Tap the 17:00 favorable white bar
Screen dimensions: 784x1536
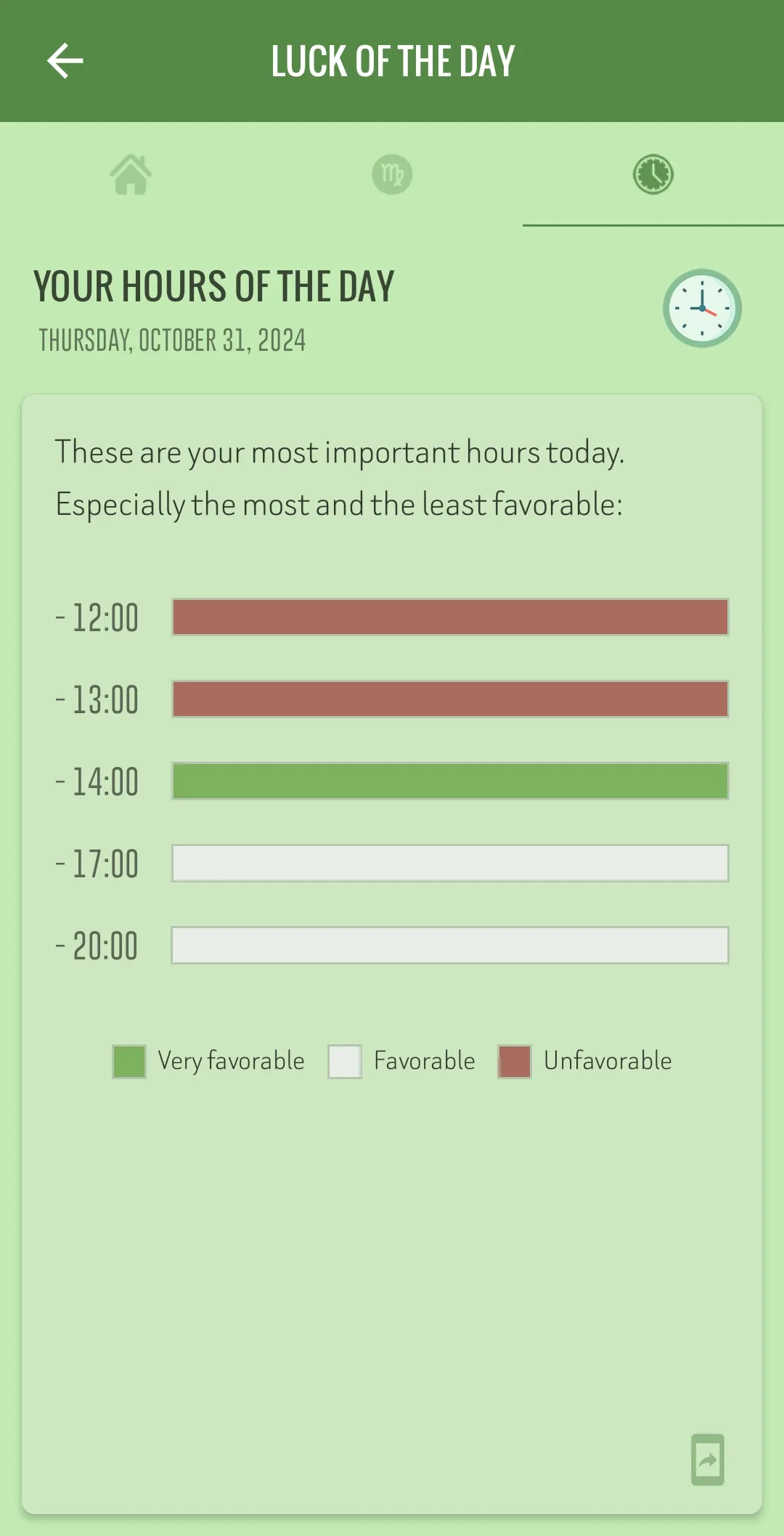(450, 864)
